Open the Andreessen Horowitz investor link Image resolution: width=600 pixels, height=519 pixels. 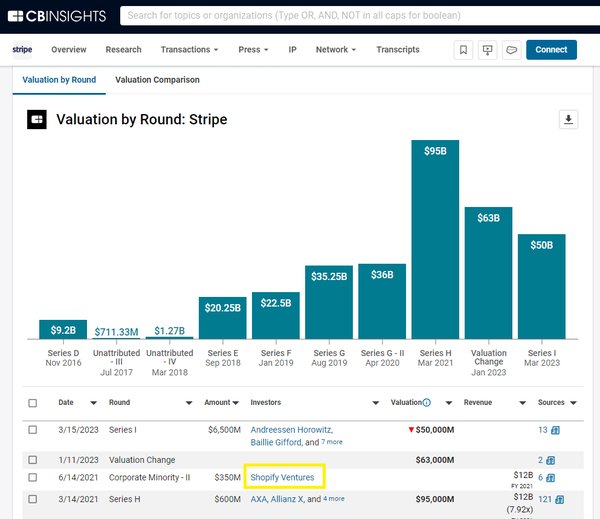292,430
